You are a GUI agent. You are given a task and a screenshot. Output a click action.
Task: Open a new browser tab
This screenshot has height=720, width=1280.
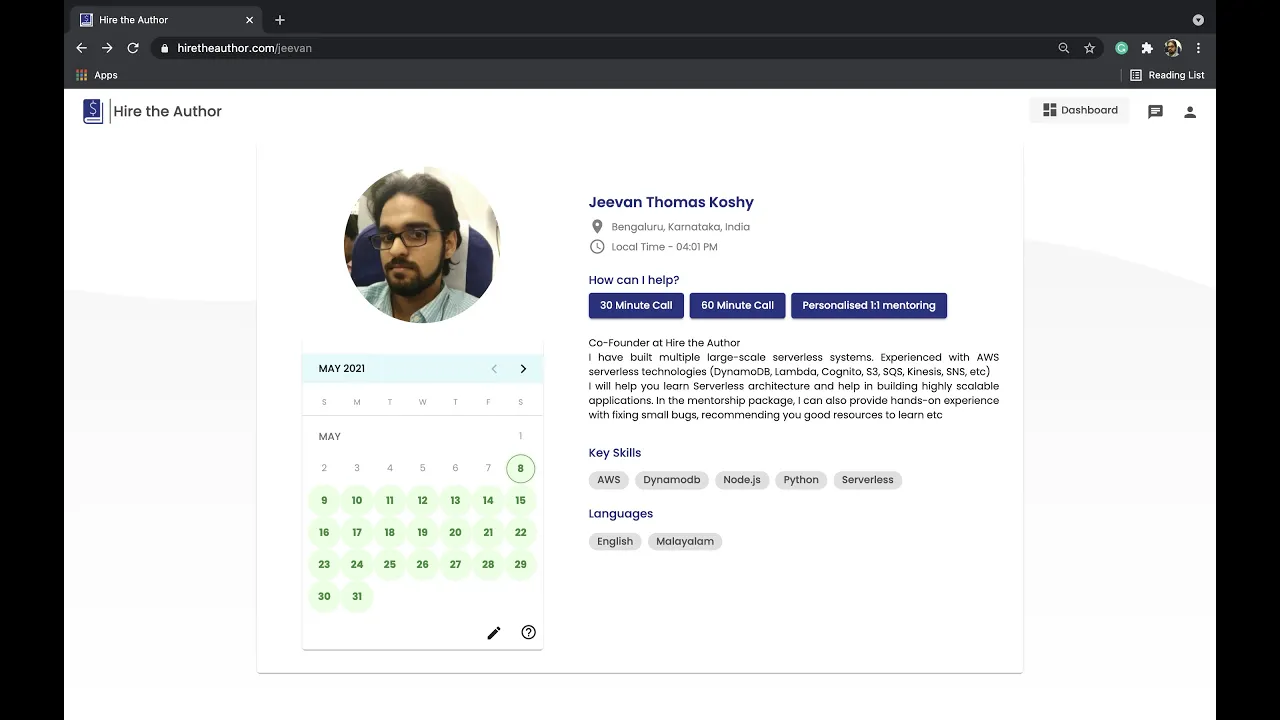(280, 20)
